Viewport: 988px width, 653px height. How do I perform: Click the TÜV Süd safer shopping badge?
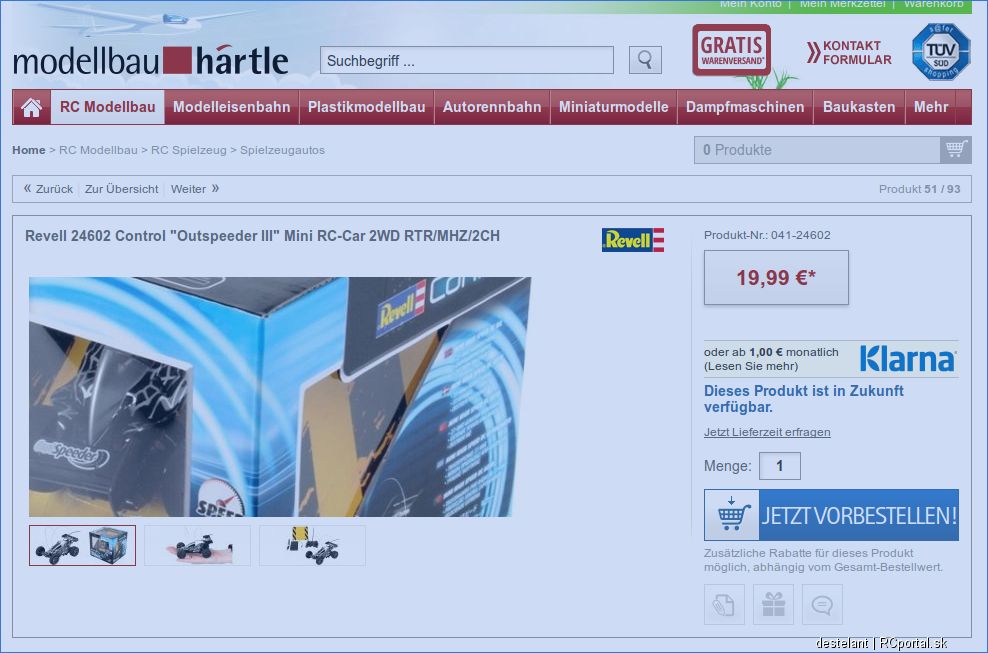click(x=941, y=51)
